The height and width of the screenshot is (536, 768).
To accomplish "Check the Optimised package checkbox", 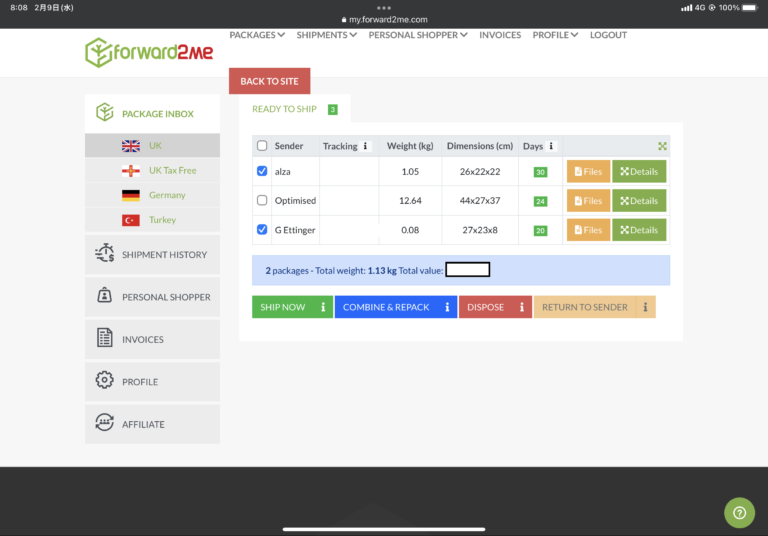I will point(262,200).
